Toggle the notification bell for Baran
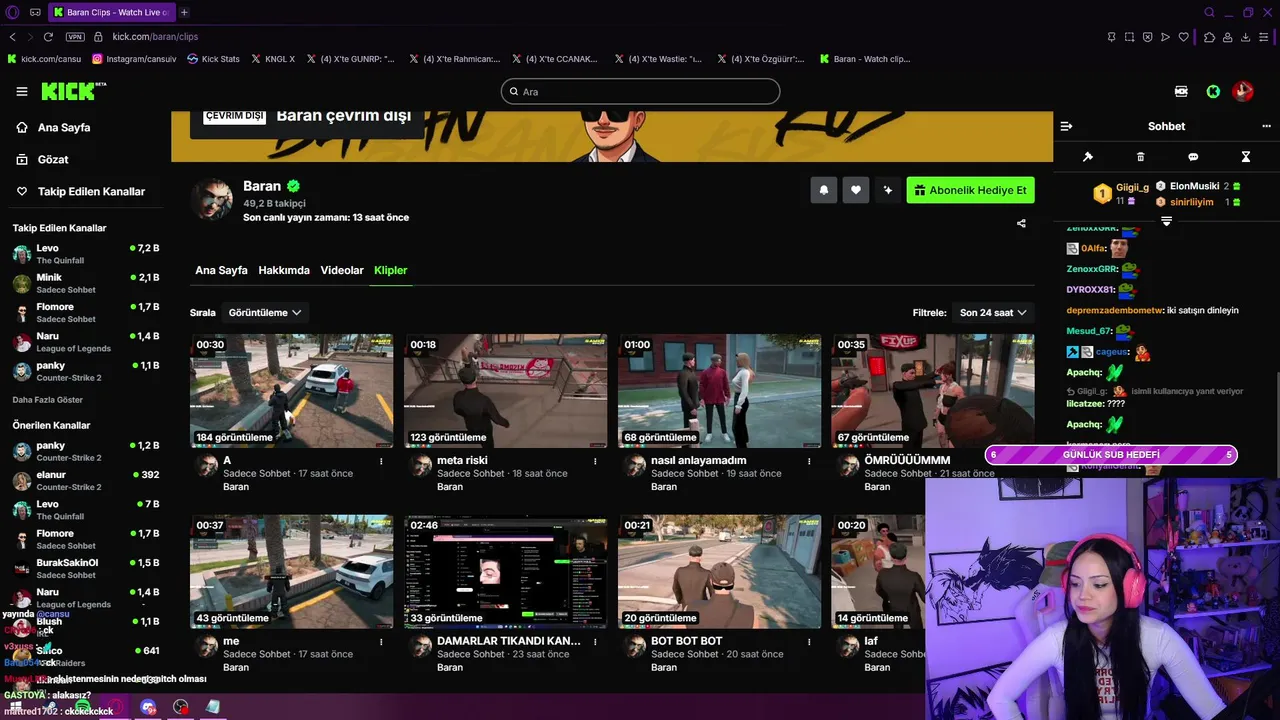The width and height of the screenshot is (1280, 720). pos(824,190)
